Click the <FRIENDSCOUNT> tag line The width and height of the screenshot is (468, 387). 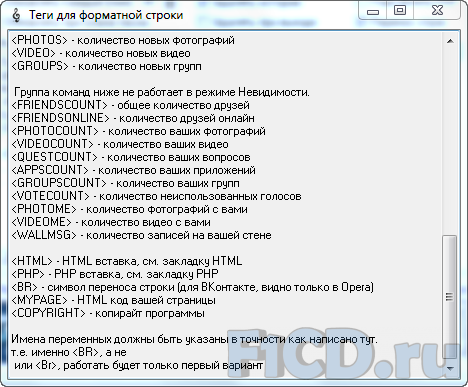(x=130, y=105)
